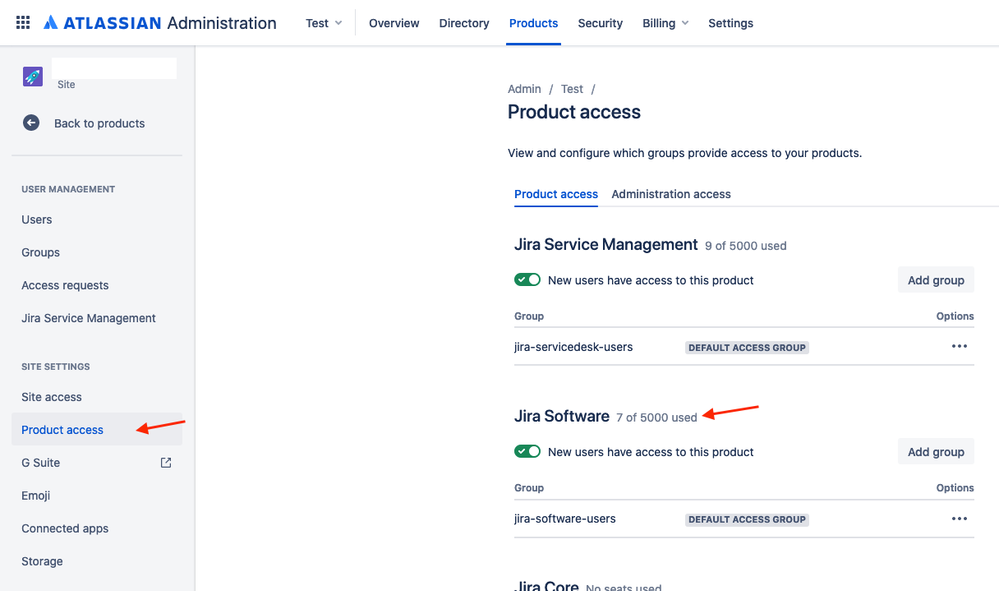Open Jira Service Management sidebar link
Screen dimensions: 999x591
[x=89, y=318]
